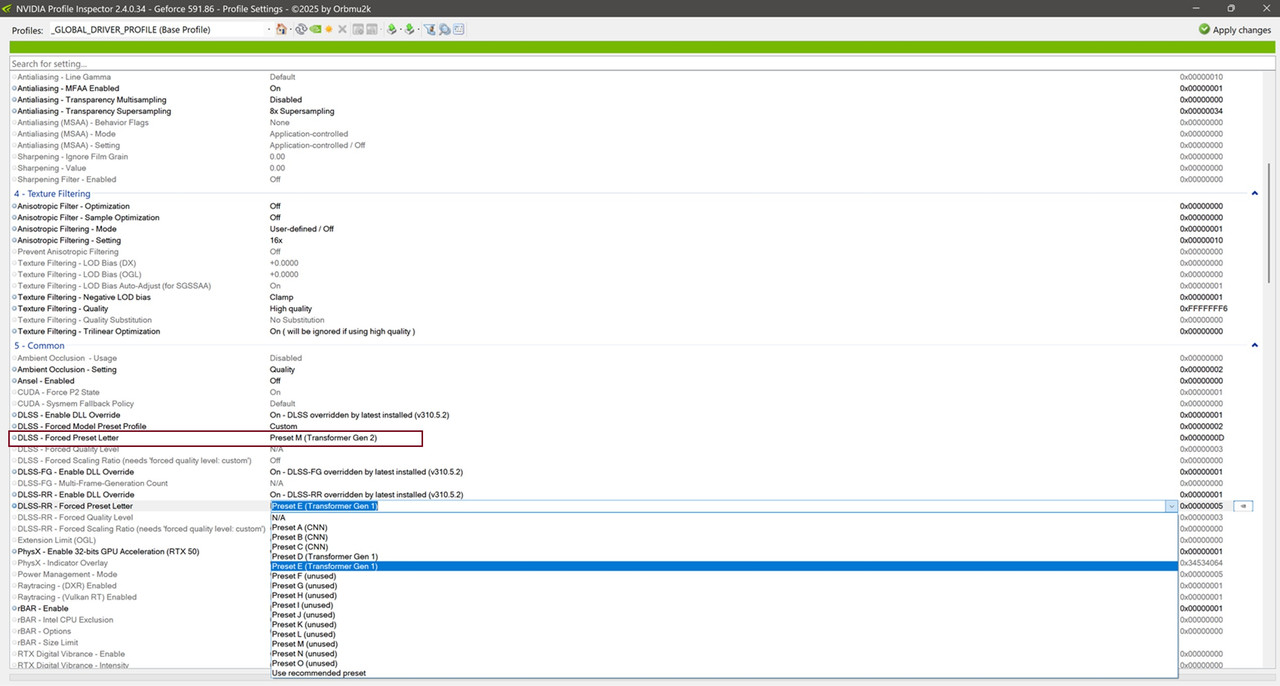Viewport: 1280px width, 686px height.
Task: Apply changes to the profile
Action: (1235, 29)
